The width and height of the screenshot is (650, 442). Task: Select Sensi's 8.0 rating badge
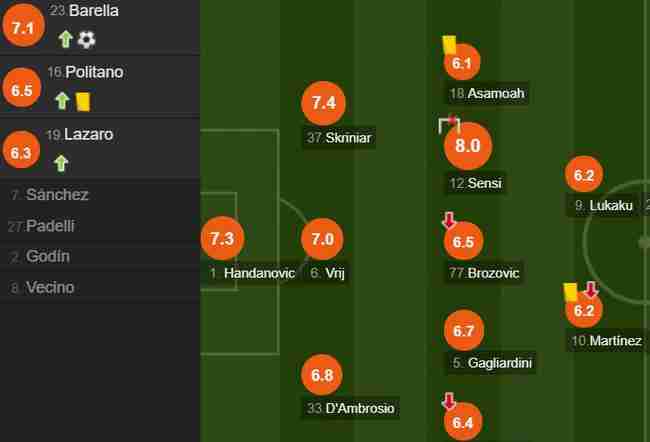(x=468, y=146)
